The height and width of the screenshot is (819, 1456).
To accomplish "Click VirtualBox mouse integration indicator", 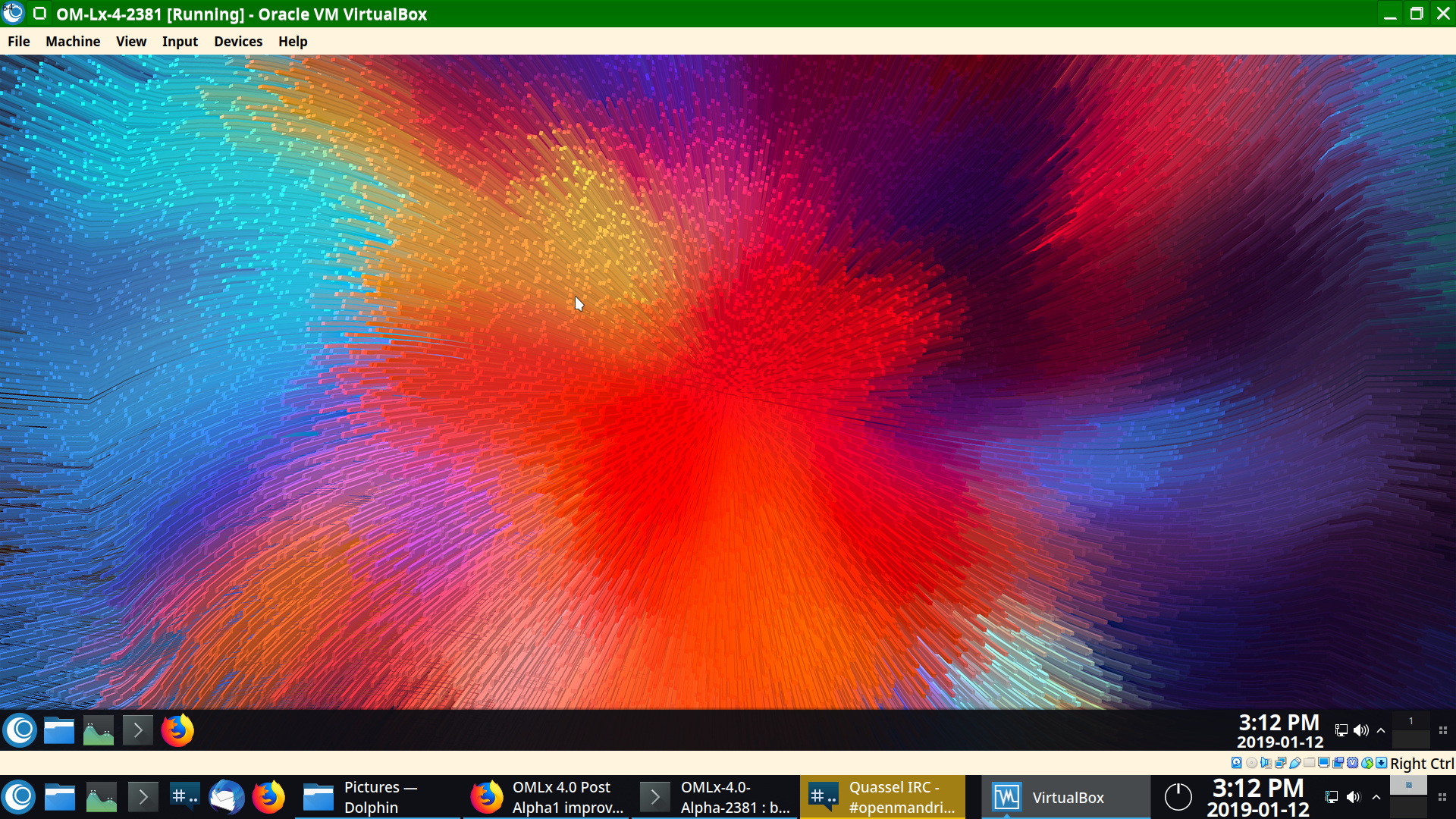I will point(1367,763).
